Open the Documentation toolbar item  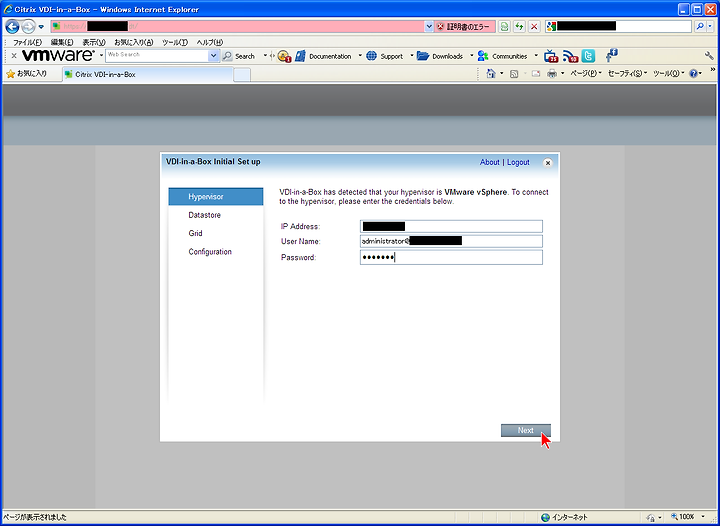(324, 56)
